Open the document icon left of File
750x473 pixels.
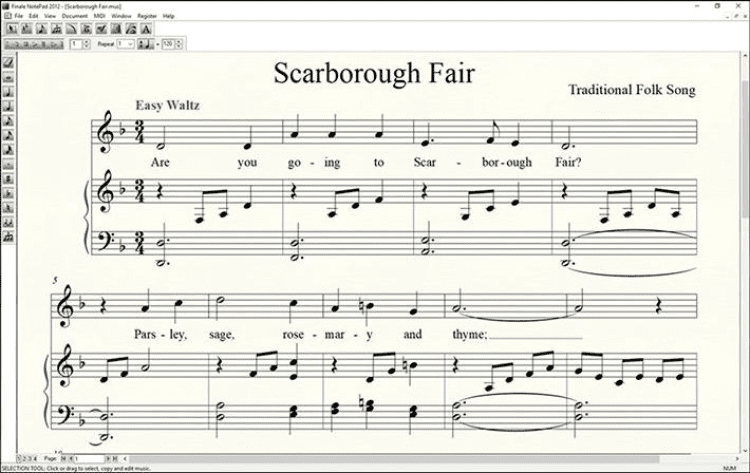pyautogui.click(x=8, y=16)
